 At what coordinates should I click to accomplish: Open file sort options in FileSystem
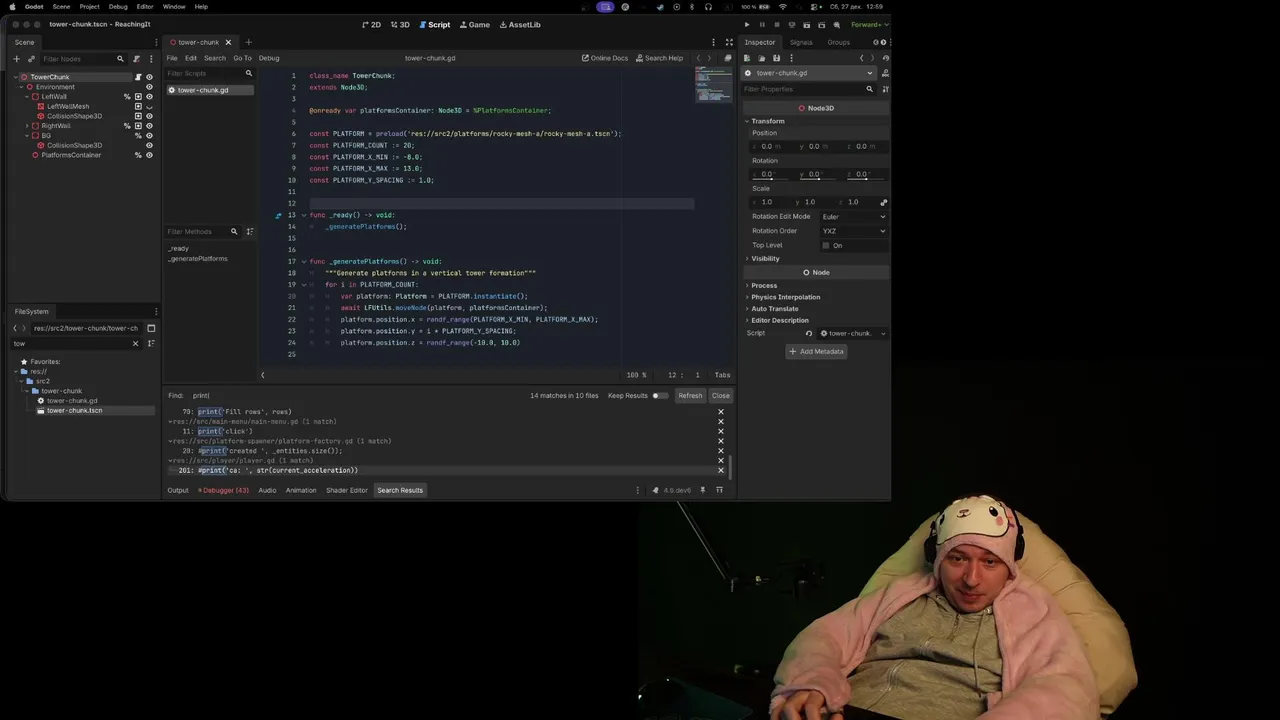click(x=151, y=344)
